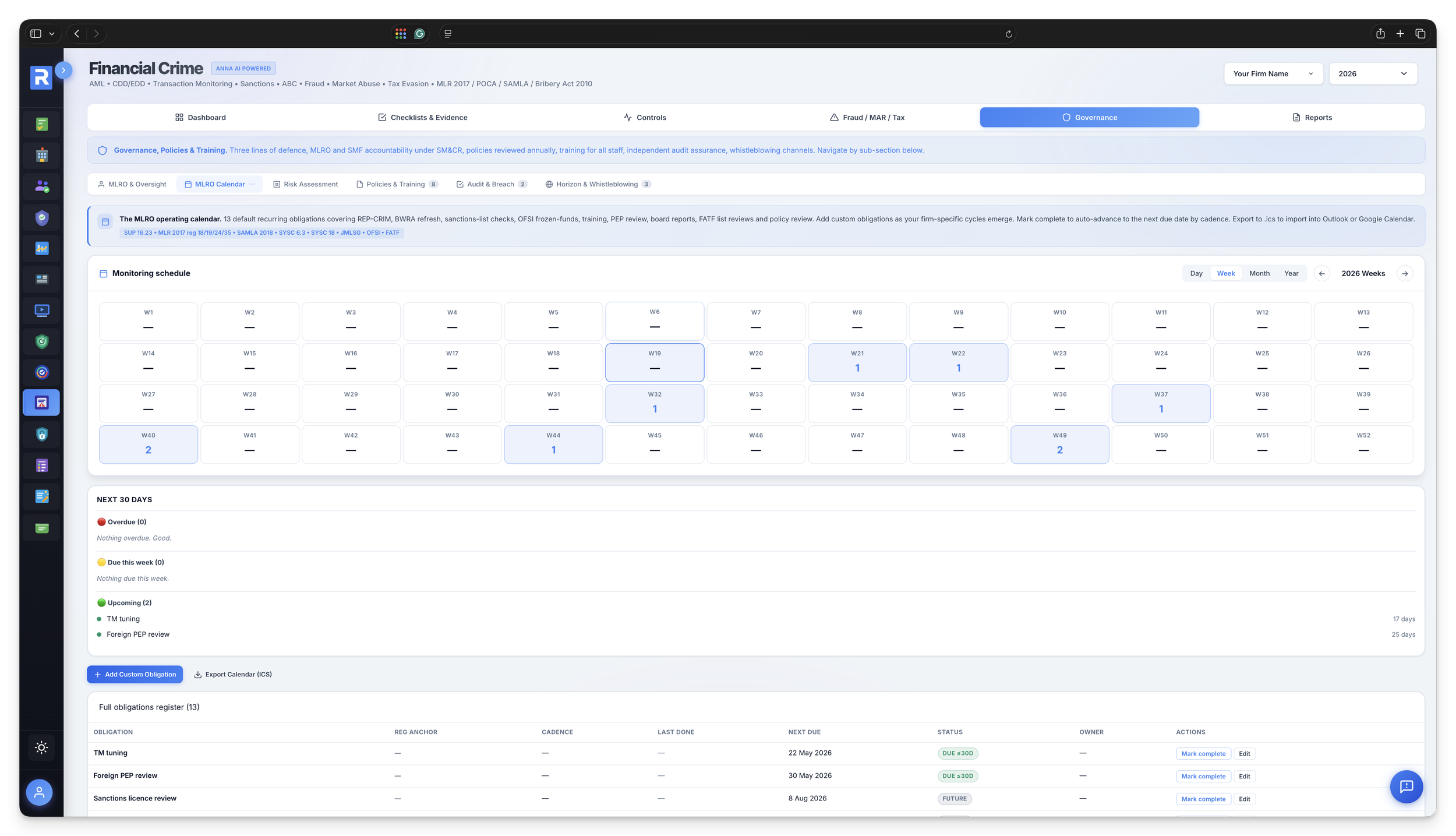This screenshot has width=1456, height=836.
Task: Open the video monitor training sidebar icon
Action: click(41, 310)
